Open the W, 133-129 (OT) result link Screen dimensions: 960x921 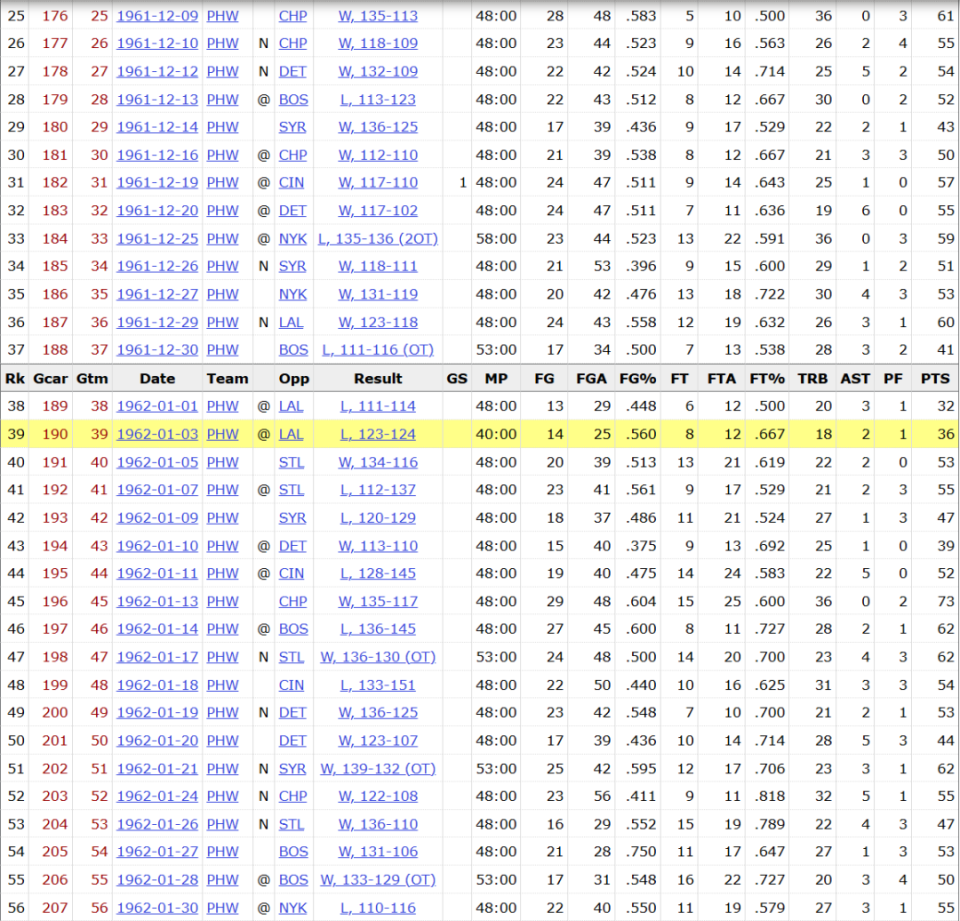(378, 880)
